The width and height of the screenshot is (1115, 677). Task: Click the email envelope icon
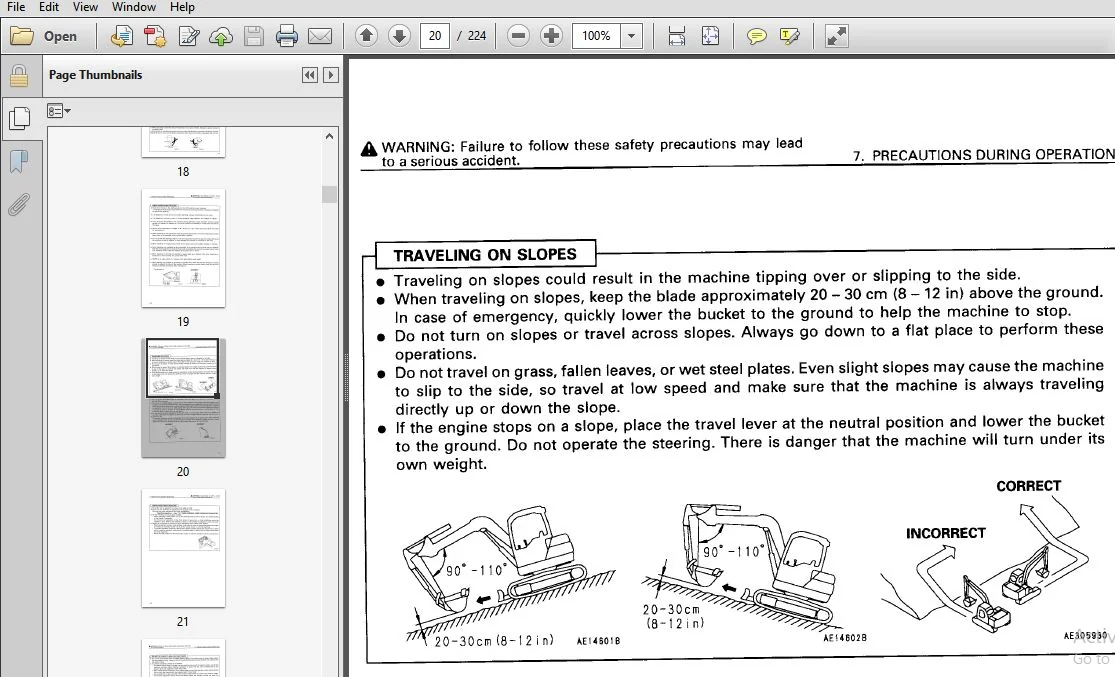tap(320, 36)
